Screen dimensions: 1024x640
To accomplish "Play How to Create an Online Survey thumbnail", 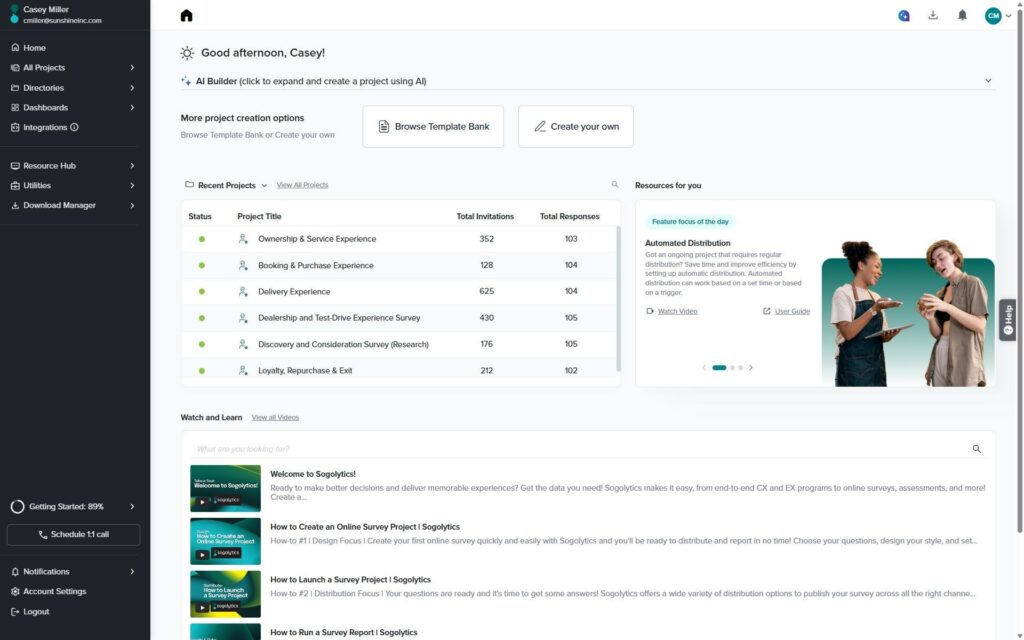I will 225,541.
